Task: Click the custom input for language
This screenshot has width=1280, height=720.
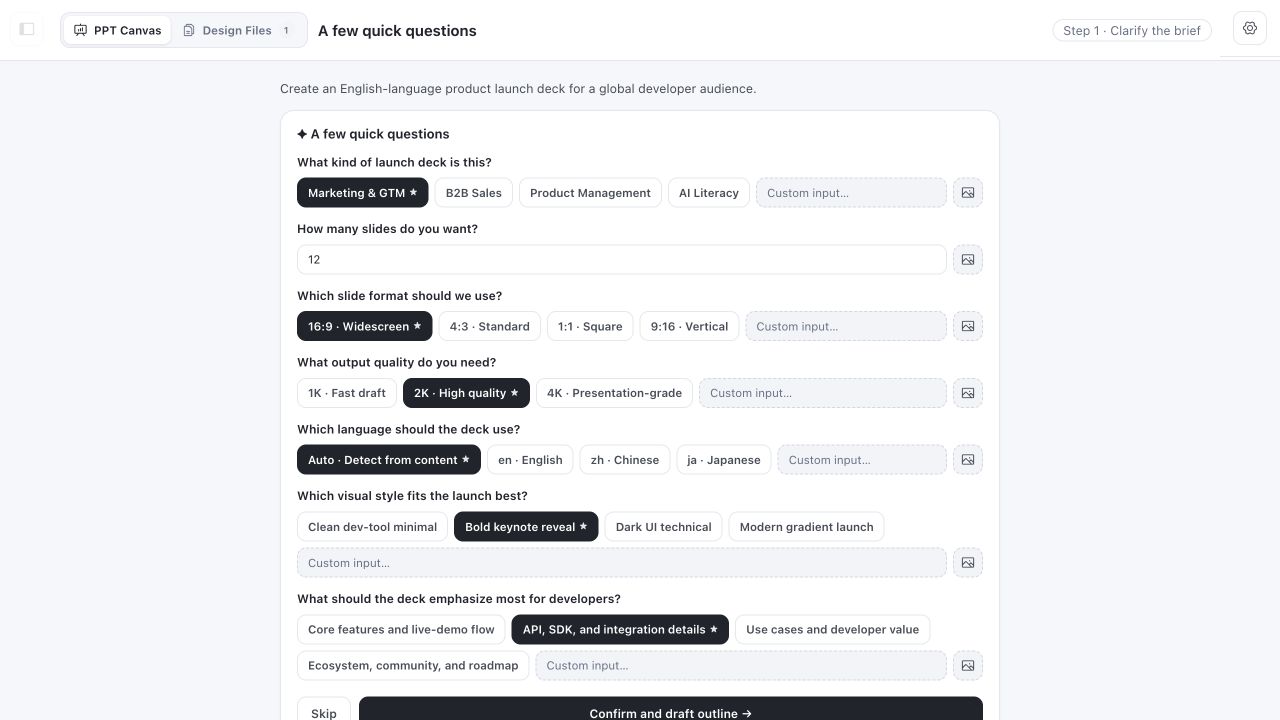Action: (x=862, y=460)
